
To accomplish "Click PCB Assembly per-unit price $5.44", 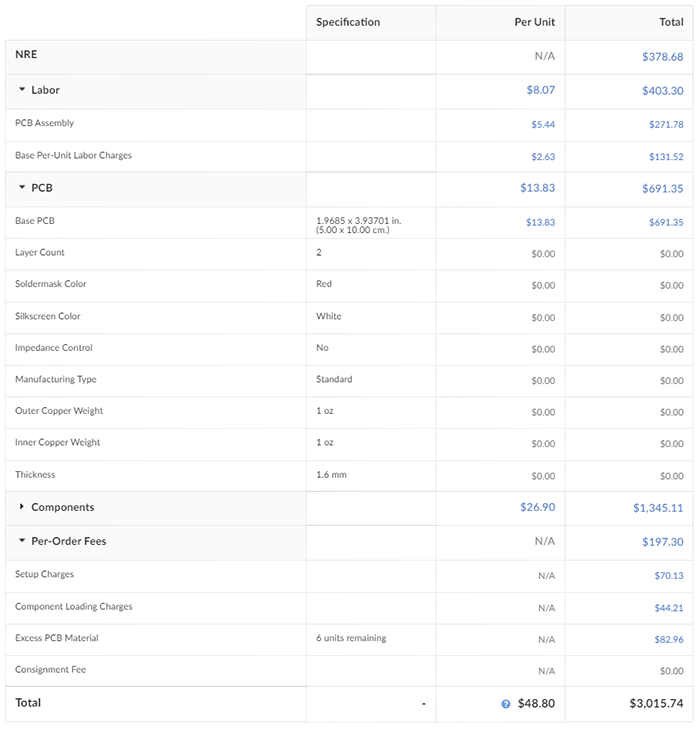I will [x=542, y=125].
